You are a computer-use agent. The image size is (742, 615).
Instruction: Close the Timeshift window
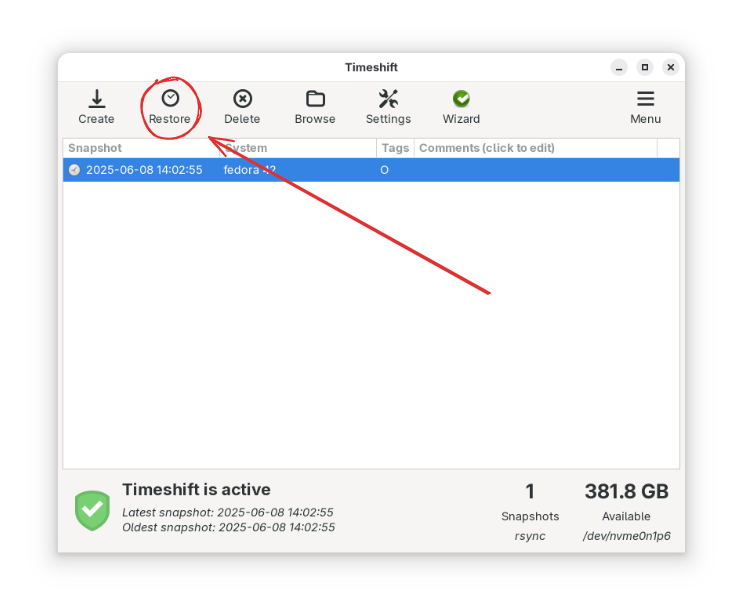click(671, 67)
